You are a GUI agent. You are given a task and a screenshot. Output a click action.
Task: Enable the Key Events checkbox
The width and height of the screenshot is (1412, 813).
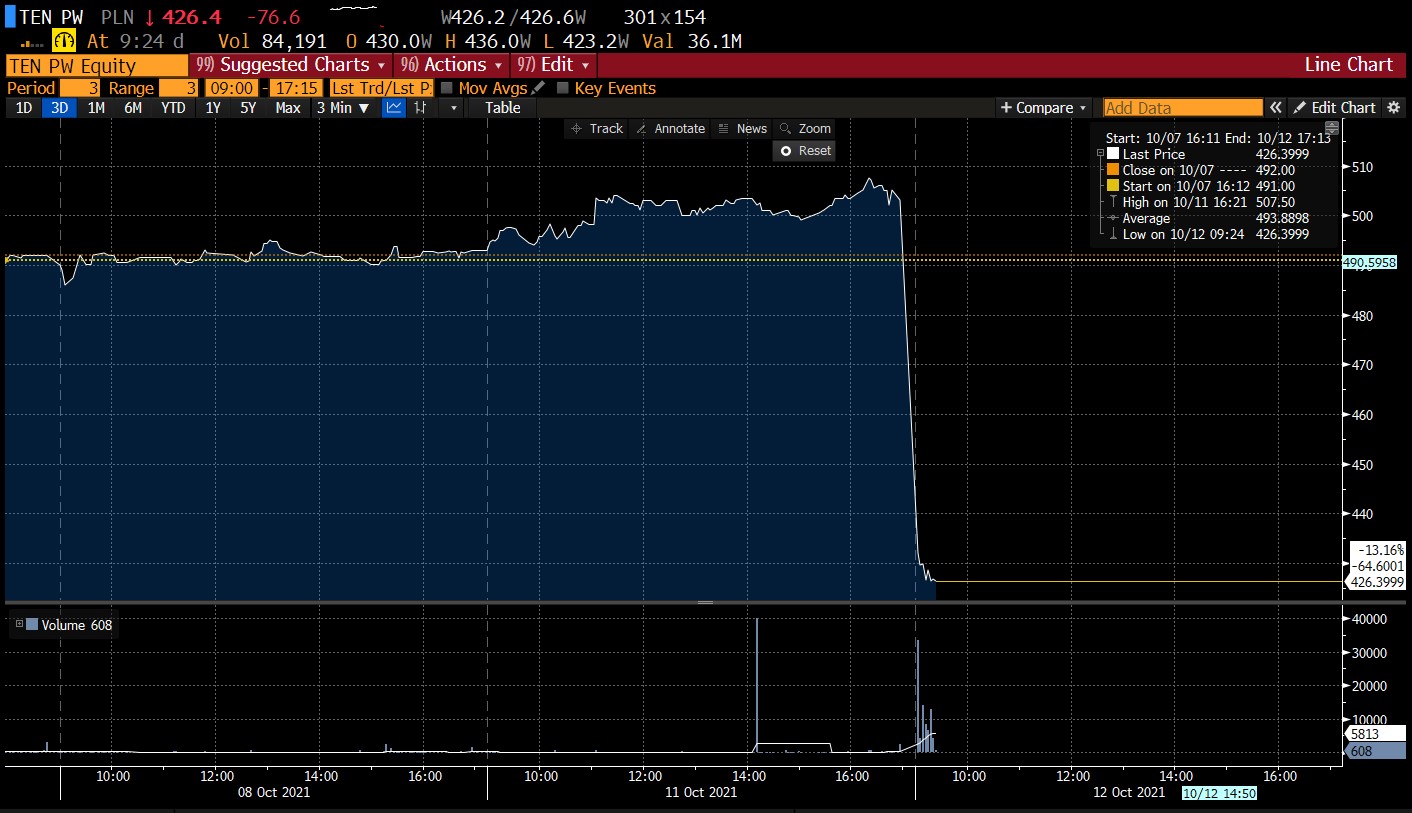pos(563,88)
